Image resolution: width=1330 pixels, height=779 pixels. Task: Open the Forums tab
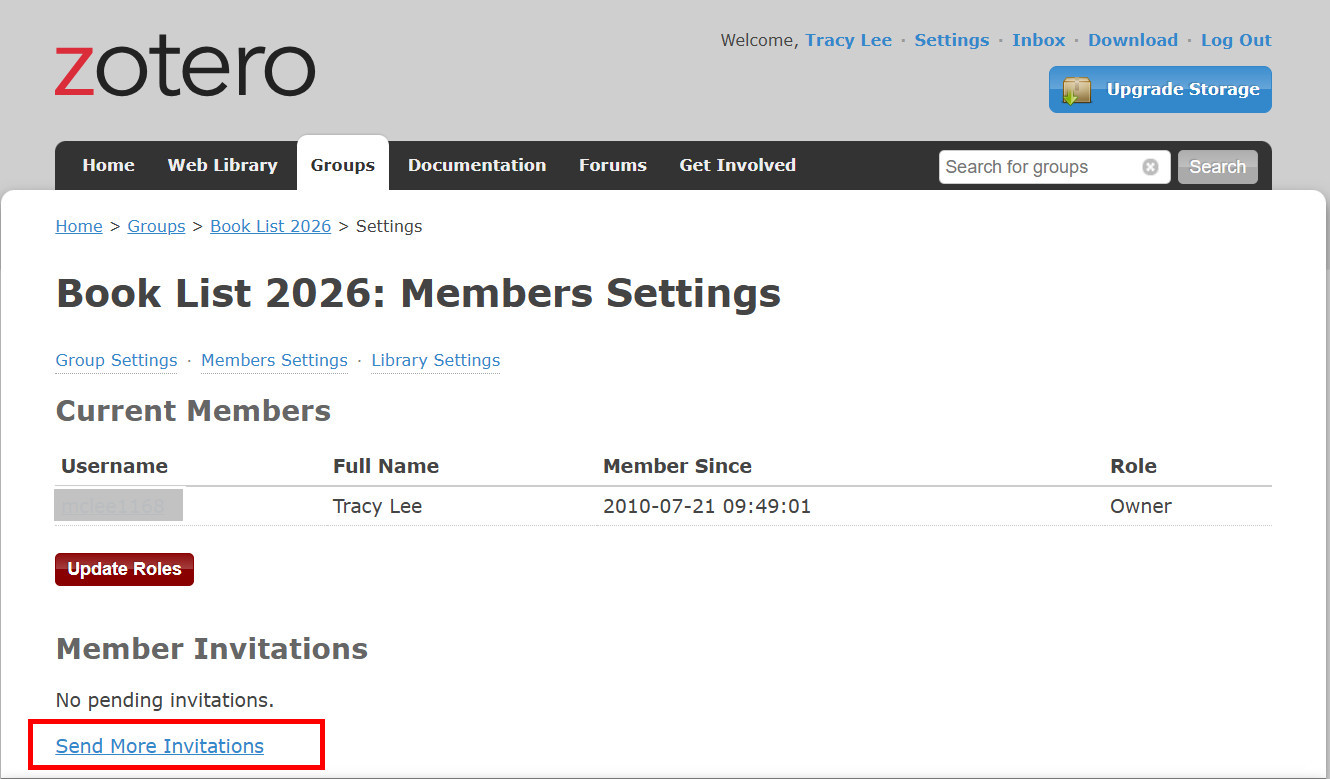click(612, 165)
